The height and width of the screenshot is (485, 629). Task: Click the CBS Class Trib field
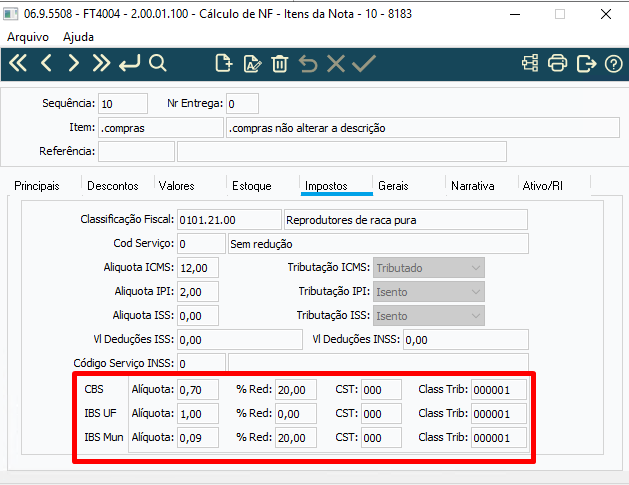coord(499,390)
